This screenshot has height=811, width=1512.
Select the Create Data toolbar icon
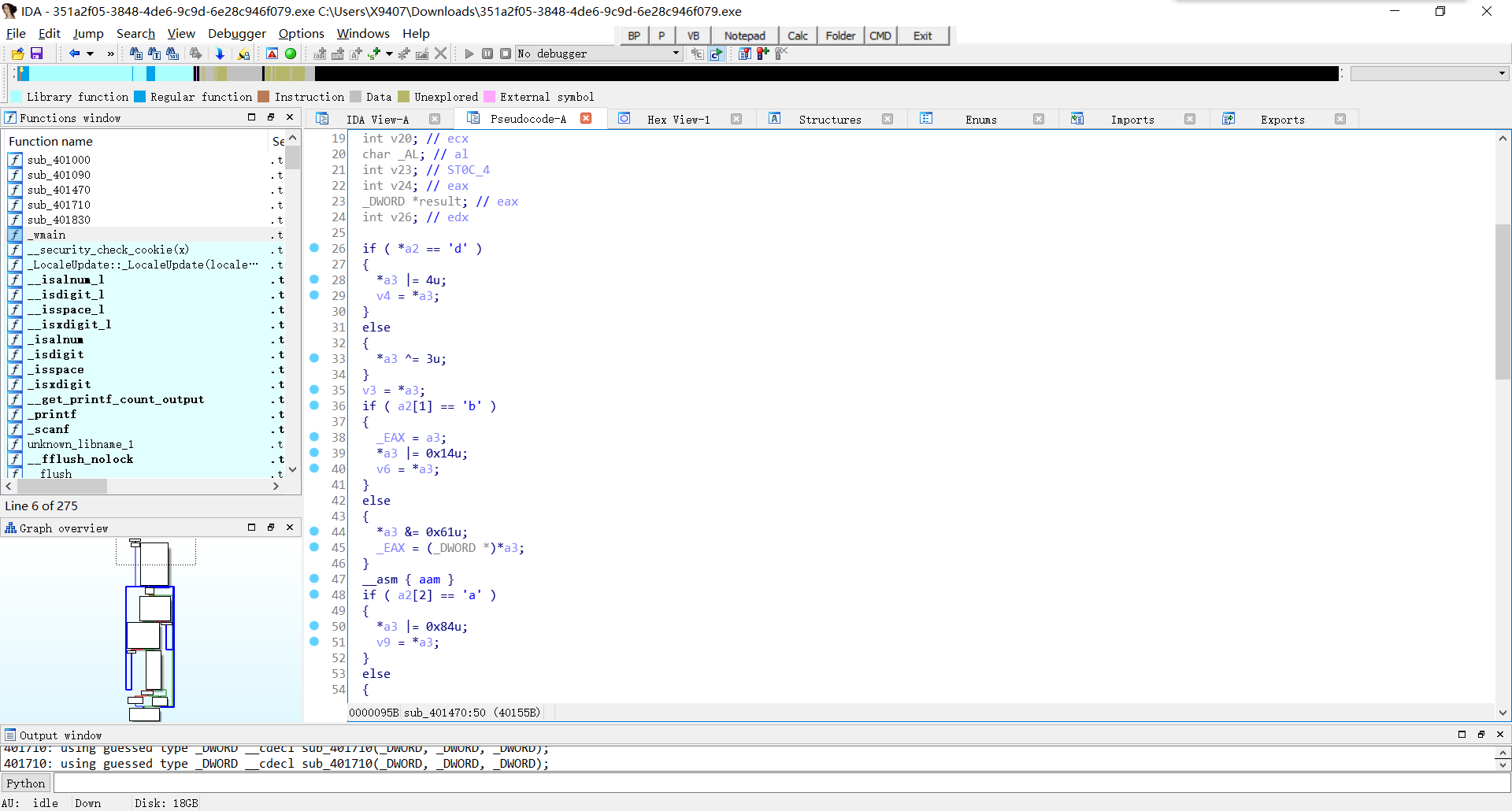coord(337,54)
